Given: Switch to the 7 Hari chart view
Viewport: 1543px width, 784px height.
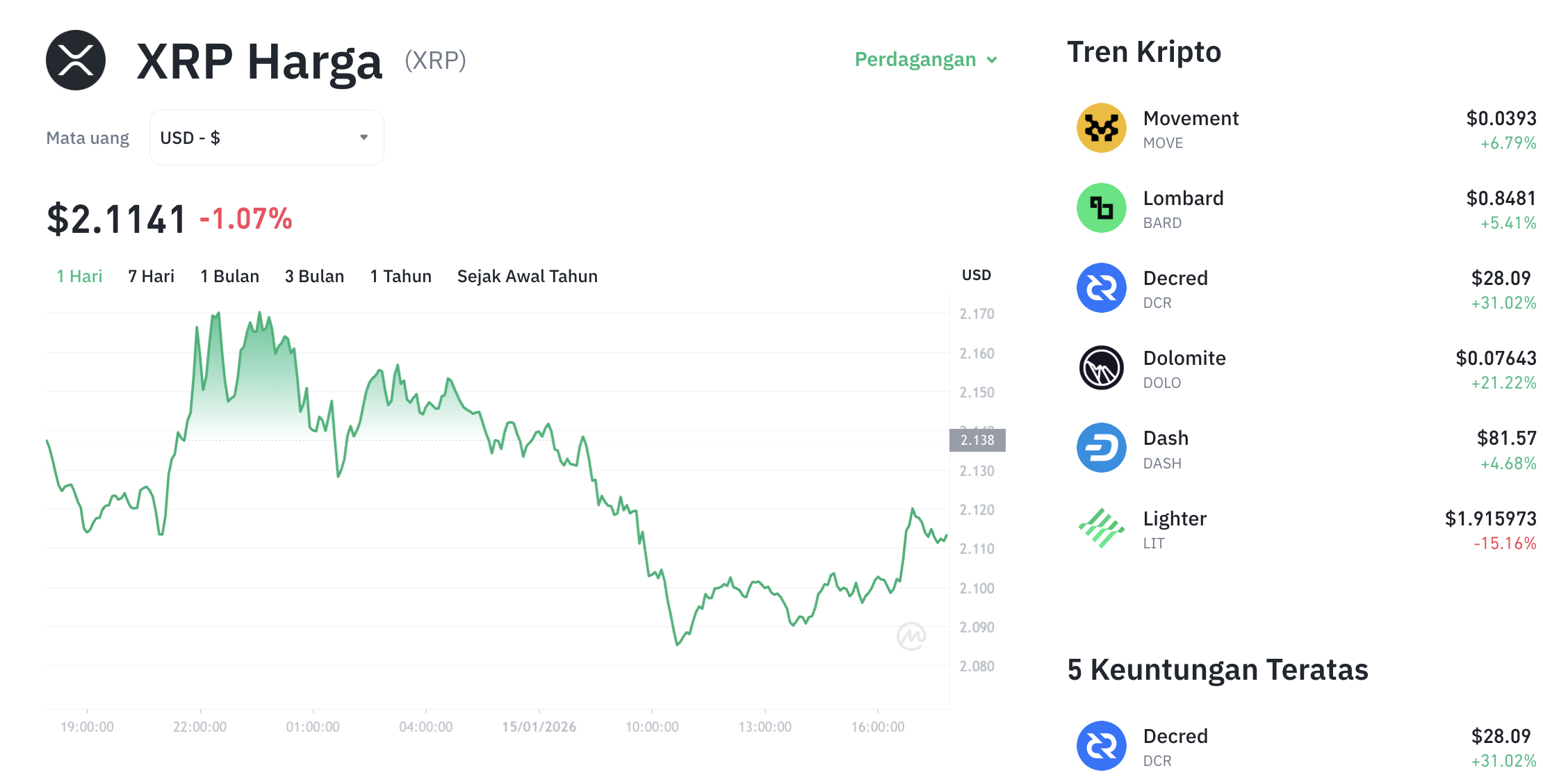Looking at the screenshot, I should (150, 276).
